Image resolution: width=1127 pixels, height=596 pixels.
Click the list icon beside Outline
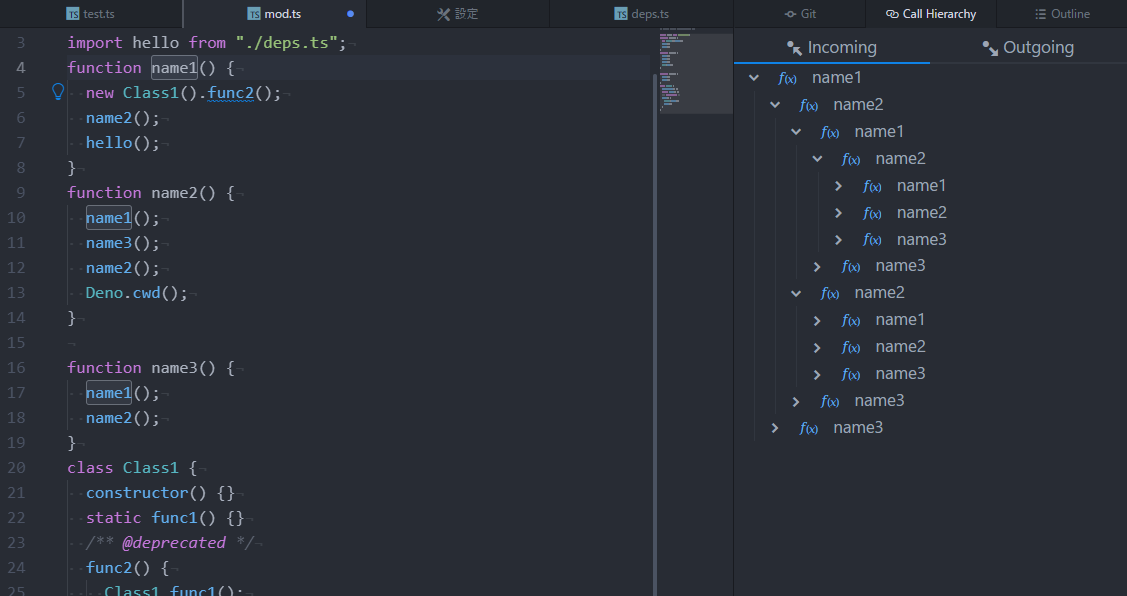coord(1040,14)
